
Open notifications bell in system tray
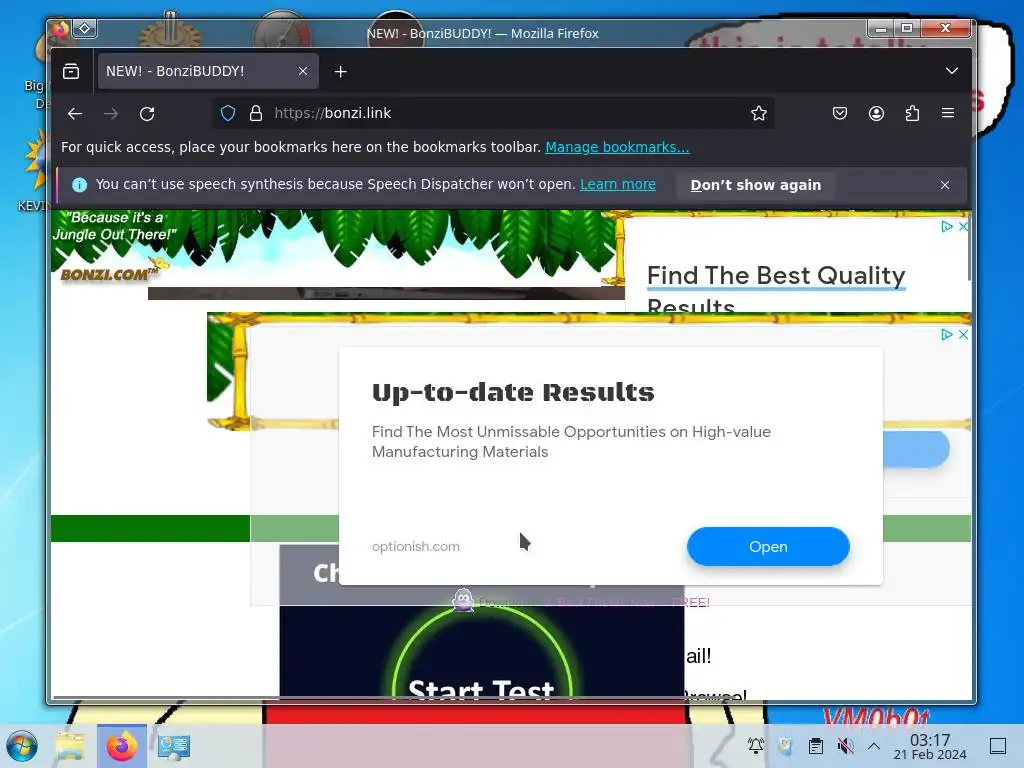pos(756,746)
